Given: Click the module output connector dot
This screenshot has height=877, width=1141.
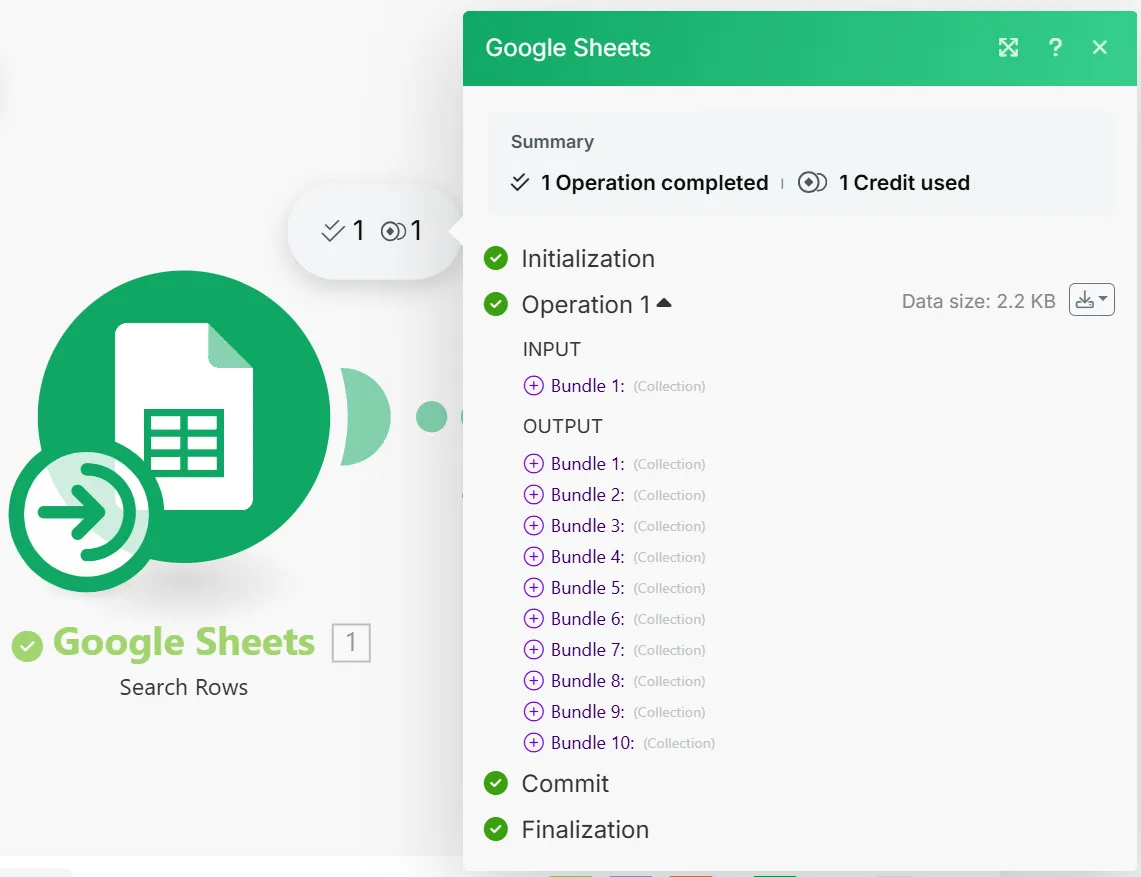Looking at the screenshot, I should tap(432, 416).
